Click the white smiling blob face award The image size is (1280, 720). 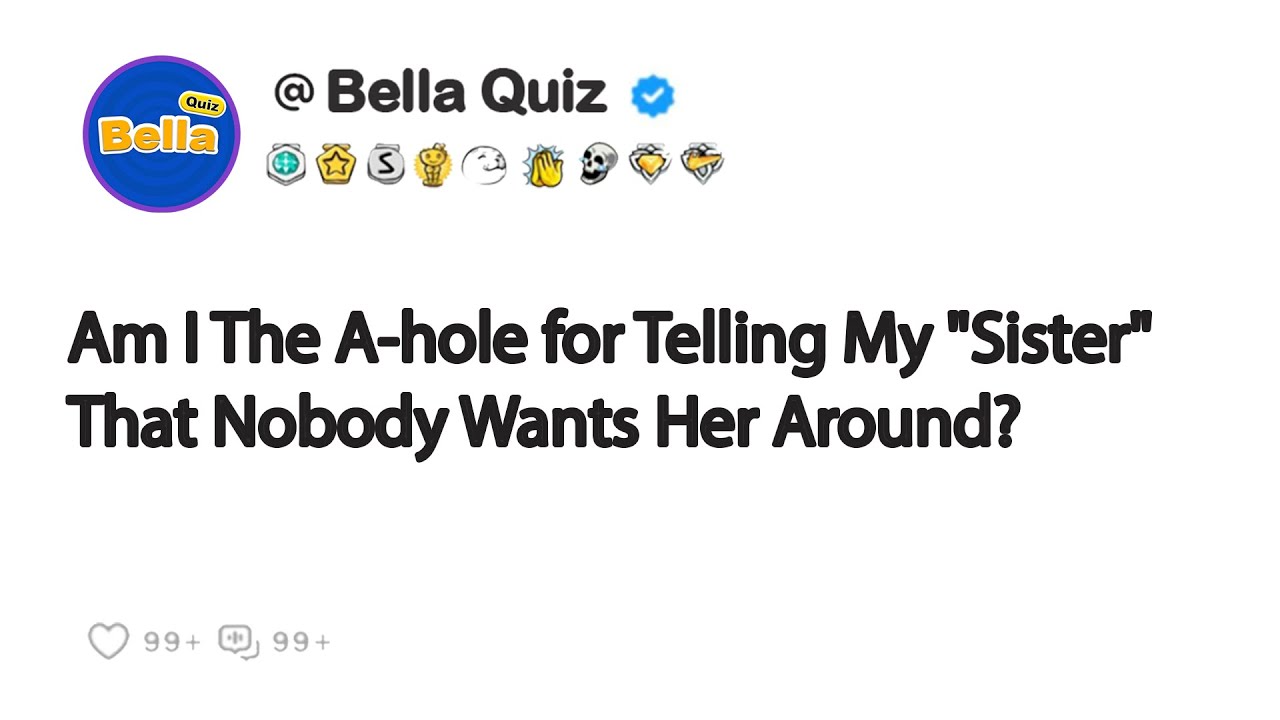[484, 164]
